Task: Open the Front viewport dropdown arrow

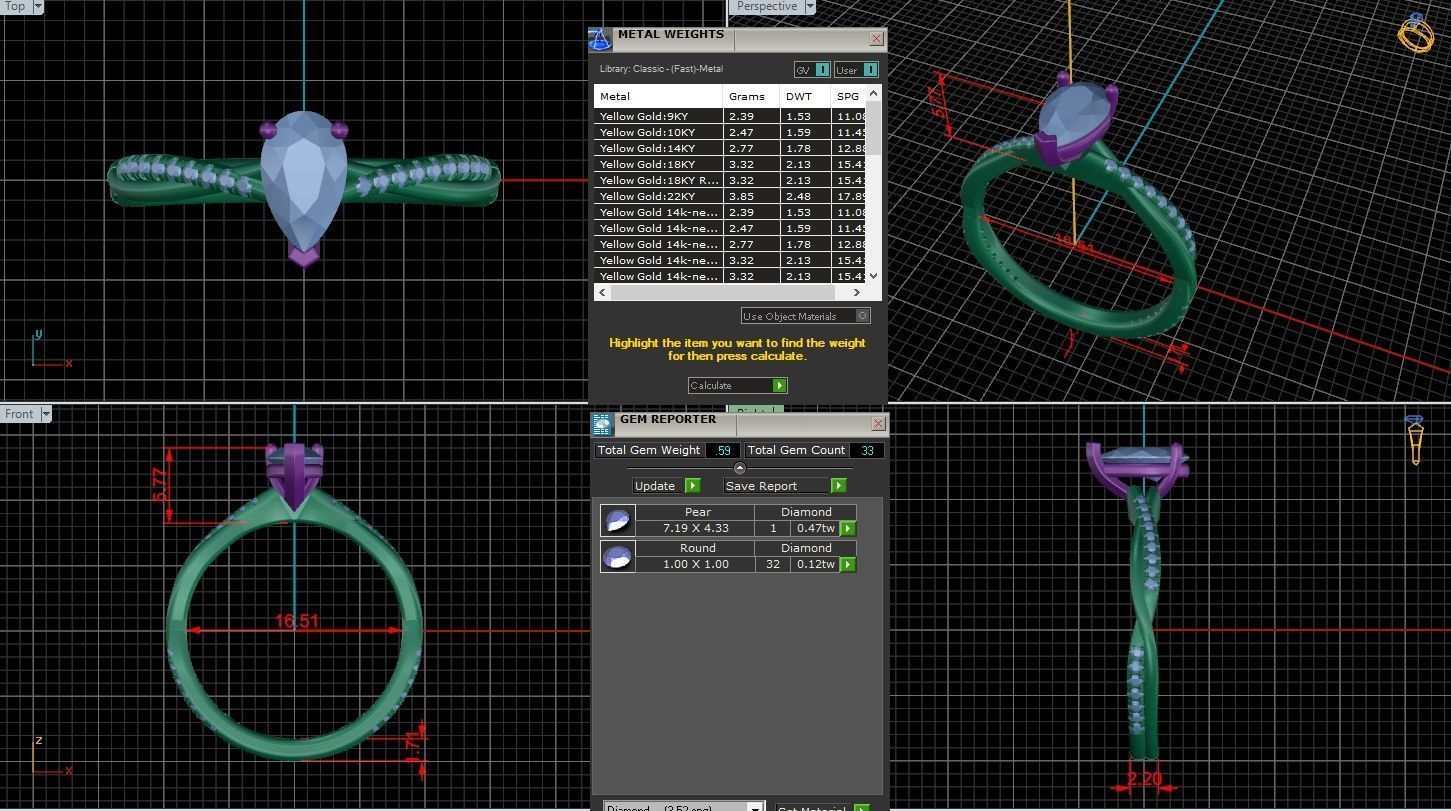Action: click(x=46, y=413)
